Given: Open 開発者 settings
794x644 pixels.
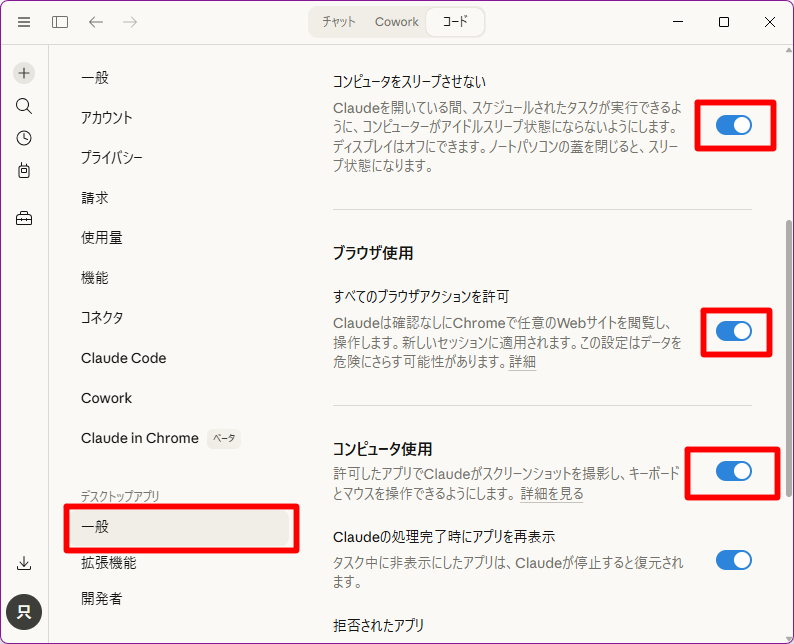Looking at the screenshot, I should coord(101,599).
